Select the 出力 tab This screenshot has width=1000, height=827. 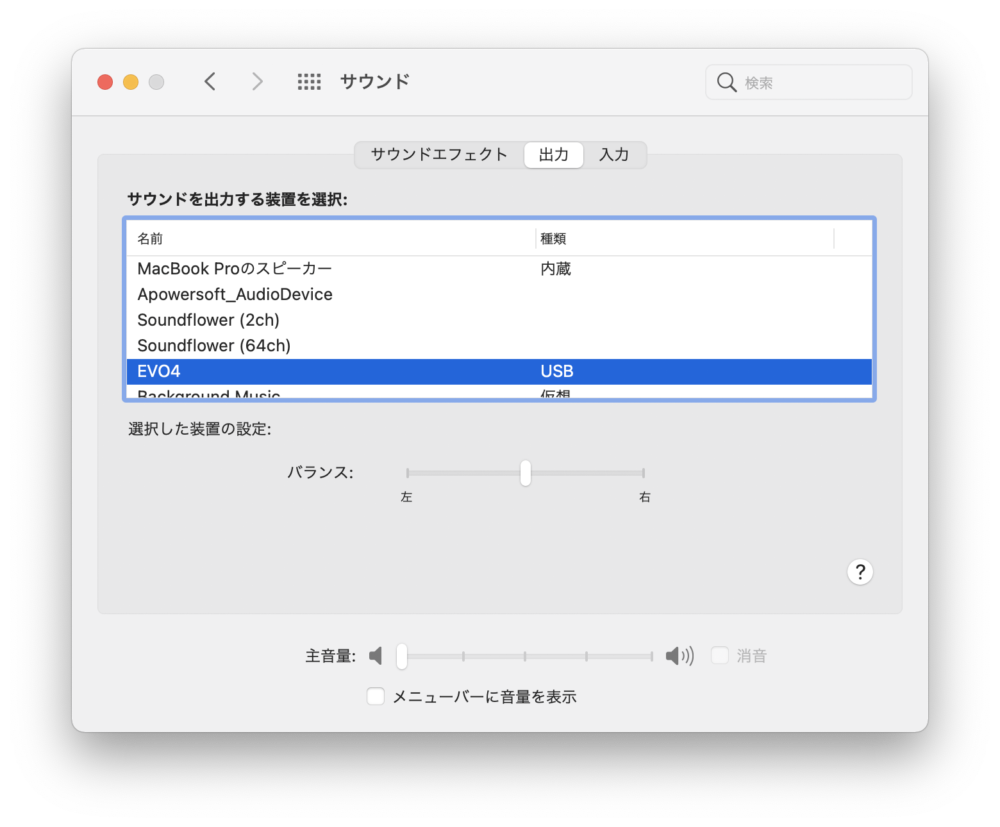pos(554,155)
